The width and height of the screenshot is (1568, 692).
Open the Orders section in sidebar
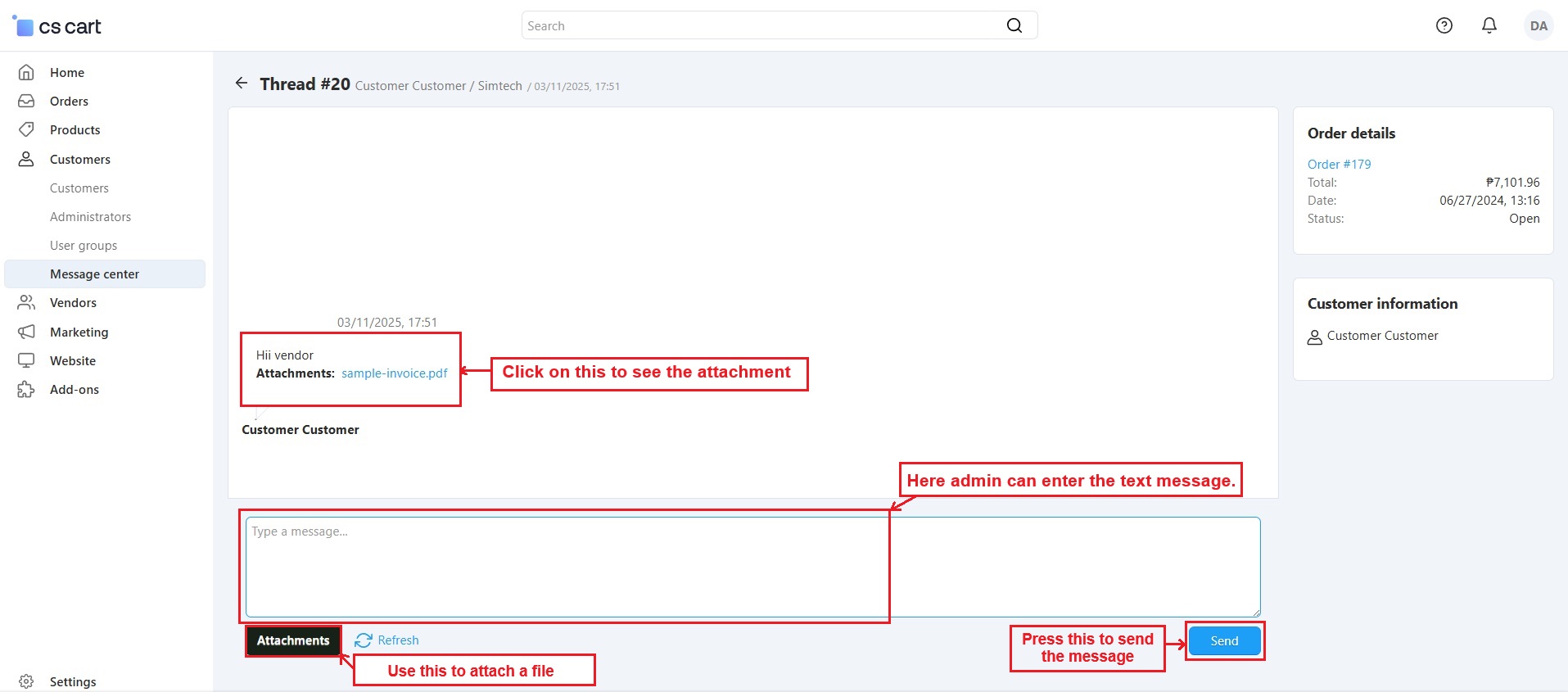tap(69, 102)
